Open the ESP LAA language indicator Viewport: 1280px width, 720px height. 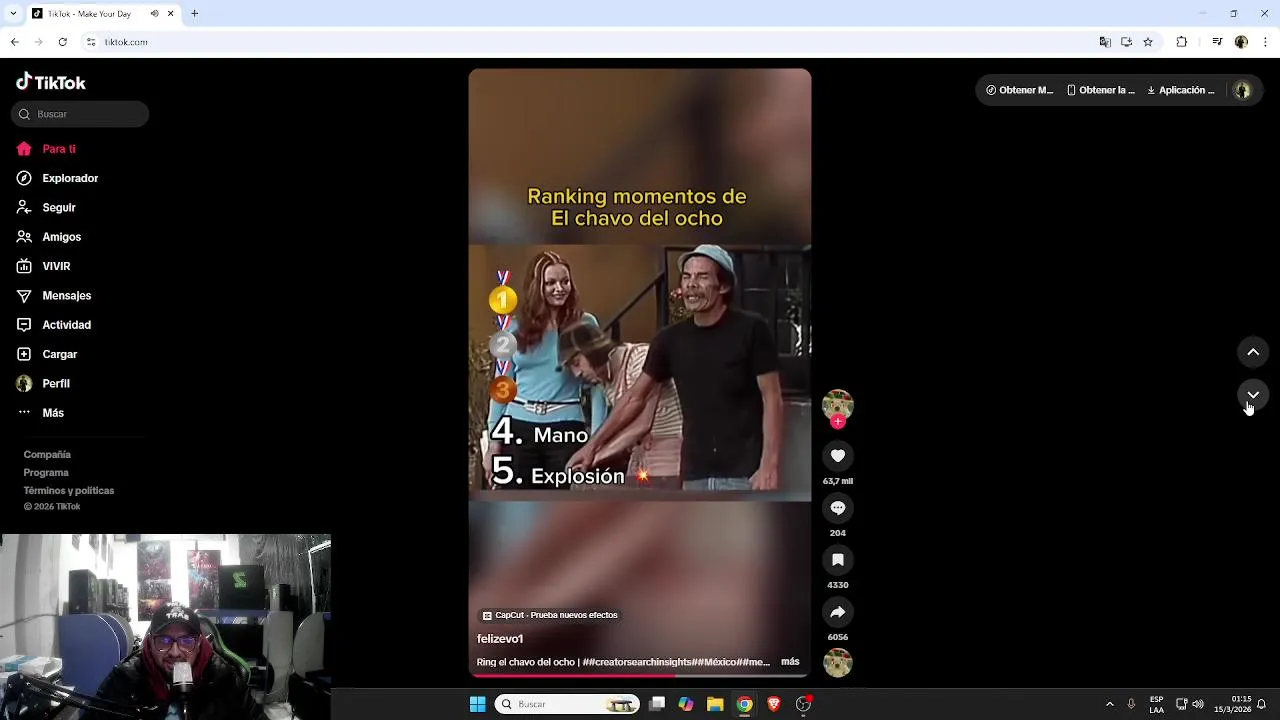[1156, 704]
